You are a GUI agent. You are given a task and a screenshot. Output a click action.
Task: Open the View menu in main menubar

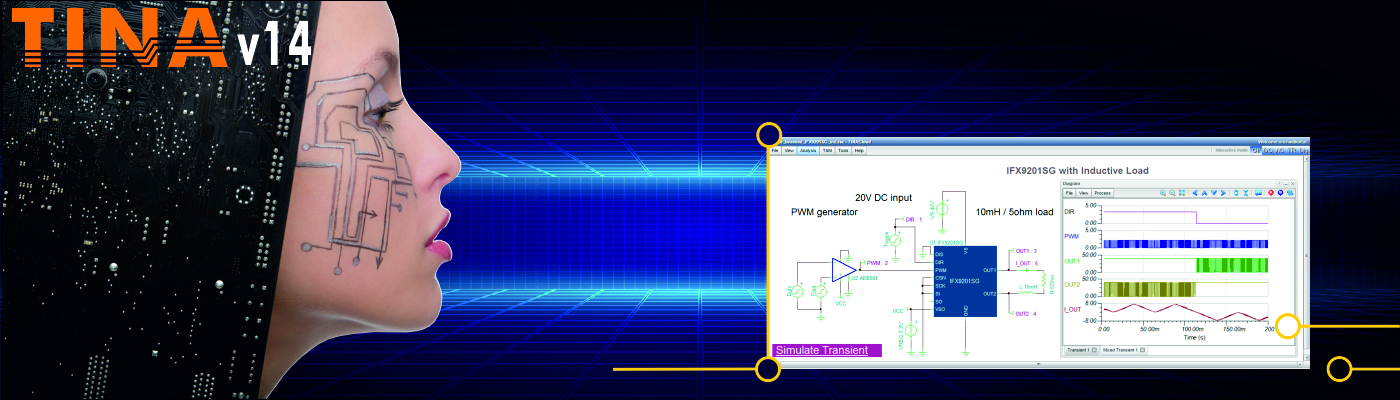click(x=789, y=151)
